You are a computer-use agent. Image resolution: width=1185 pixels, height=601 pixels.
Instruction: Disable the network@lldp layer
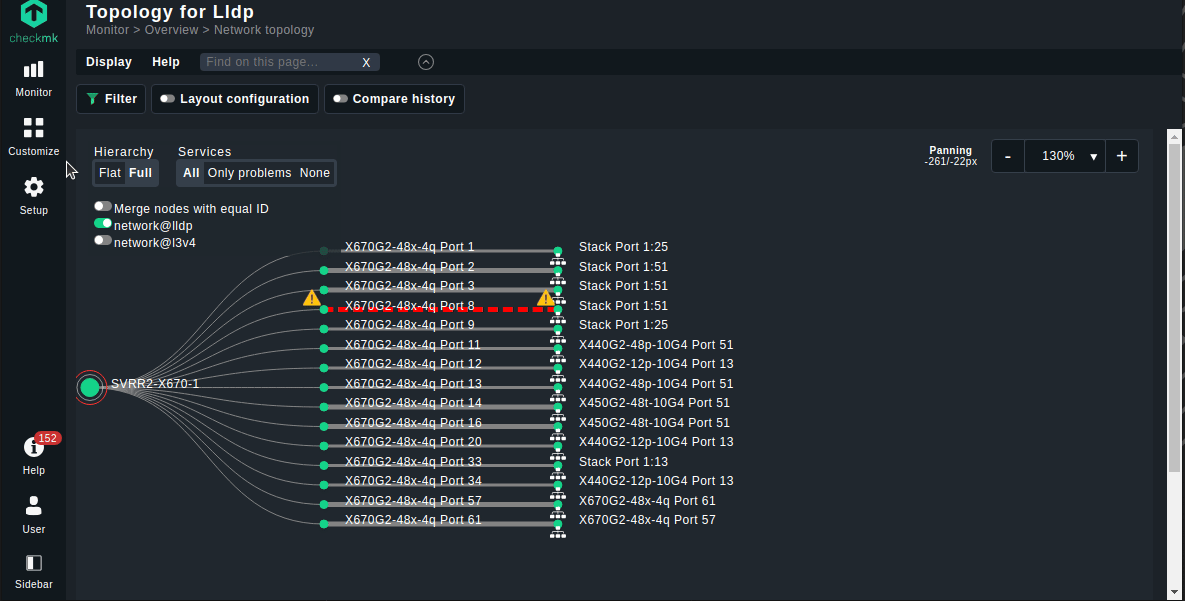pyautogui.click(x=103, y=224)
